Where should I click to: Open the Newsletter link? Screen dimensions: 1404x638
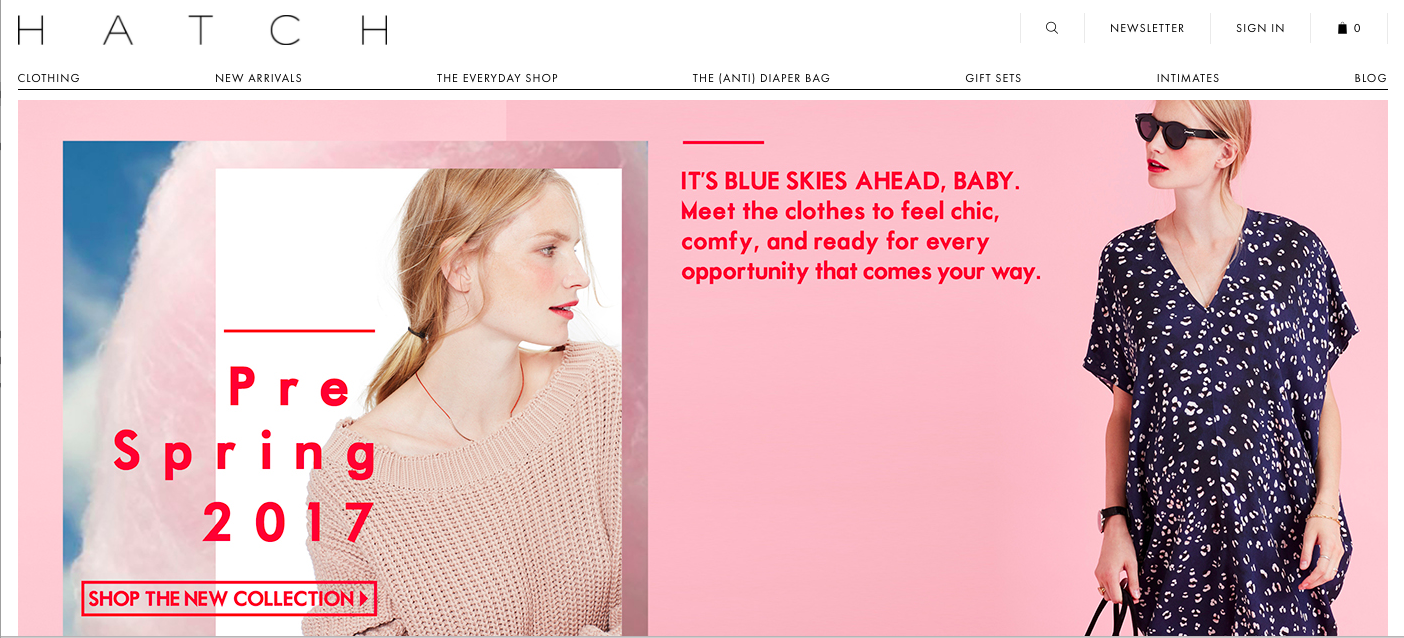[1147, 28]
